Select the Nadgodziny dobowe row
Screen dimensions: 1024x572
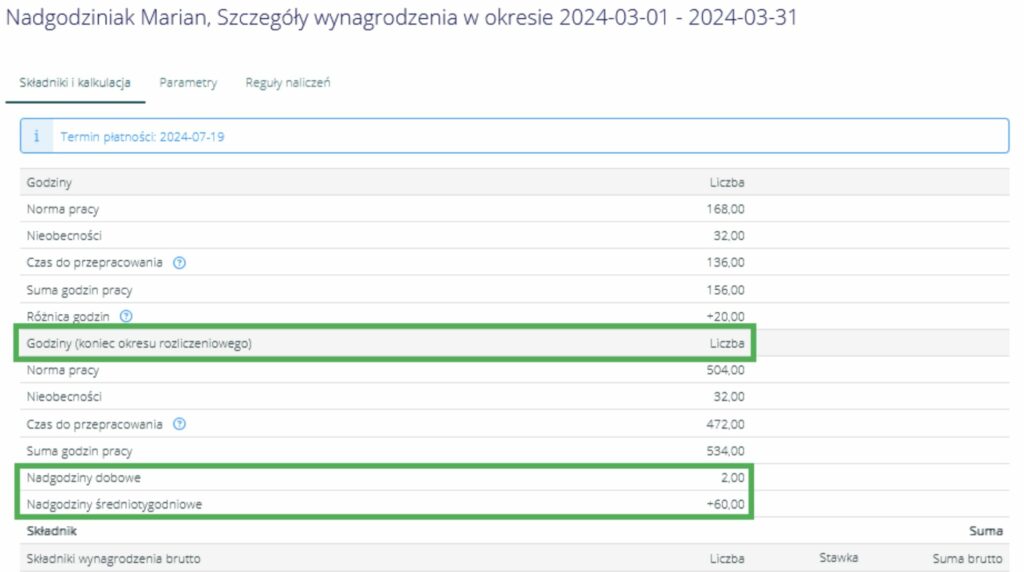tap(83, 478)
